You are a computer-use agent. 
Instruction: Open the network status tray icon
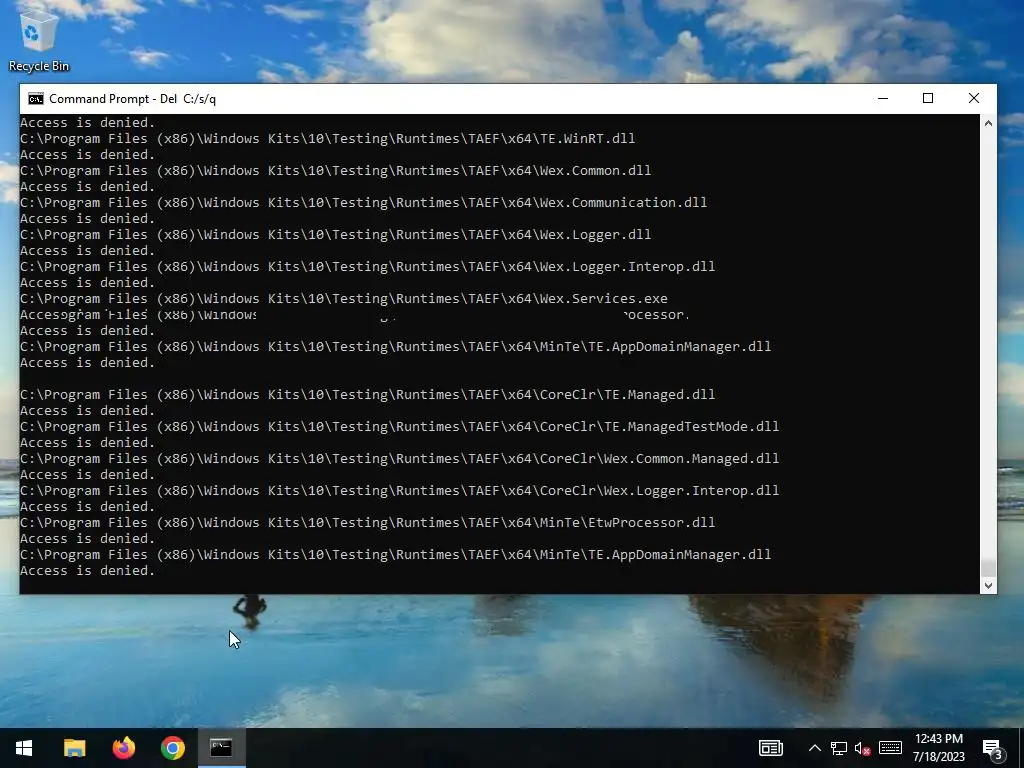click(839, 748)
